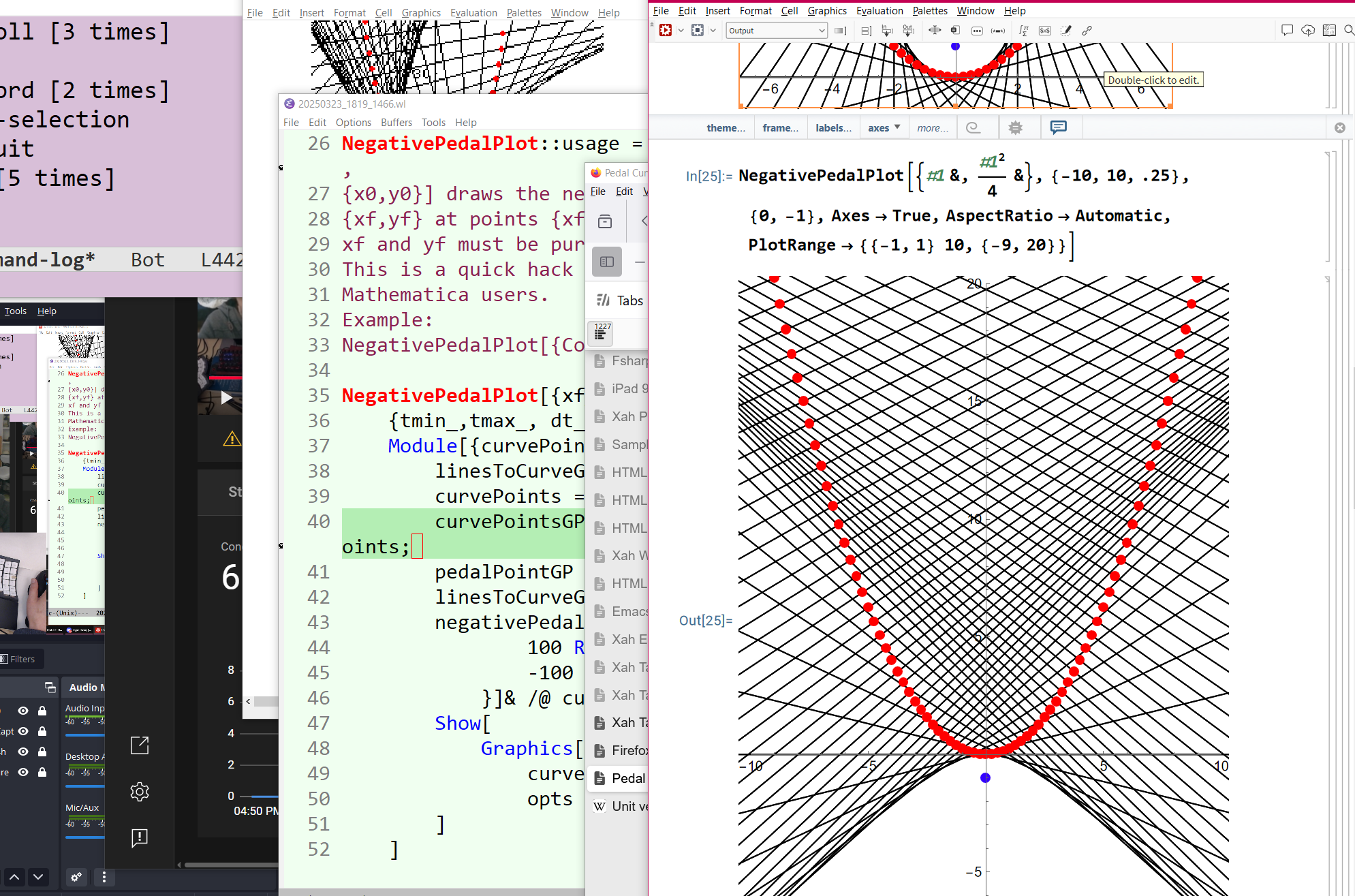1355x896 pixels.
Task: Toggle the lock on the topmost OBS source row
Action: (x=42, y=711)
